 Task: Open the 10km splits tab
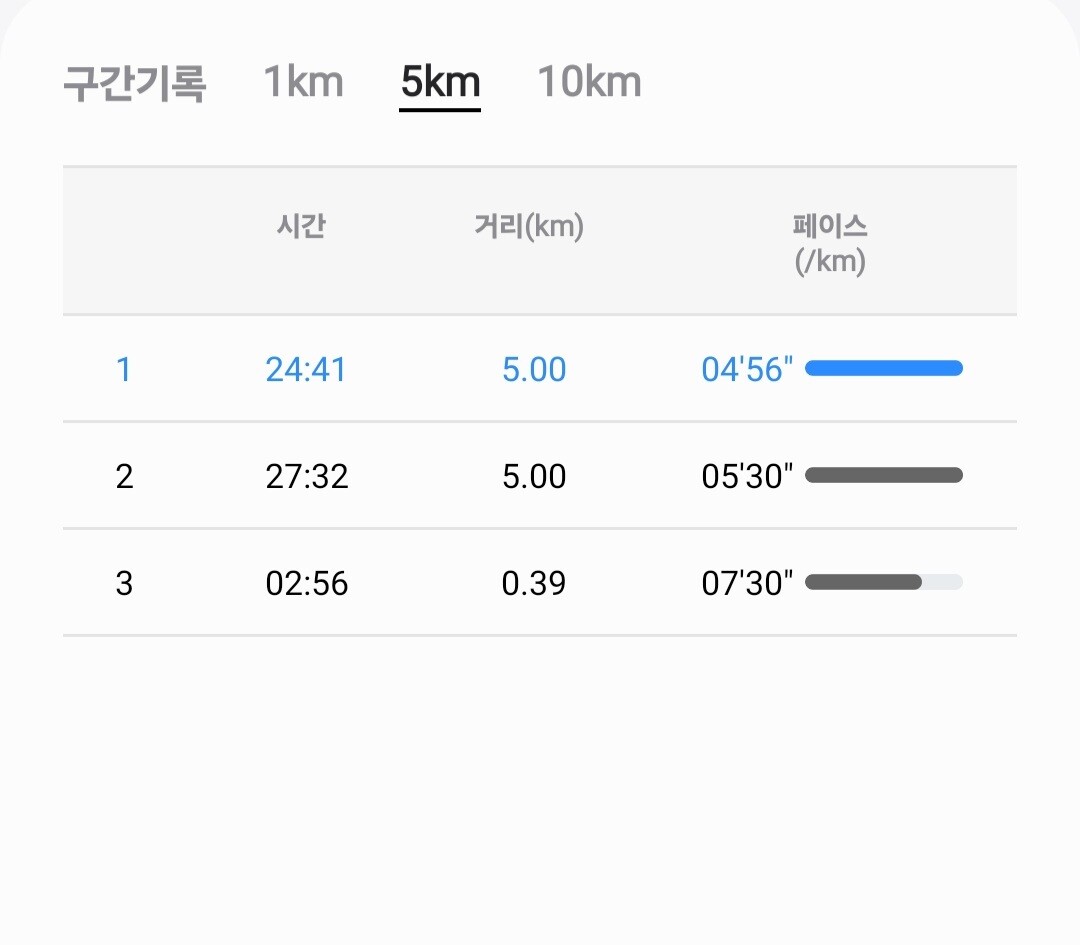click(x=589, y=82)
